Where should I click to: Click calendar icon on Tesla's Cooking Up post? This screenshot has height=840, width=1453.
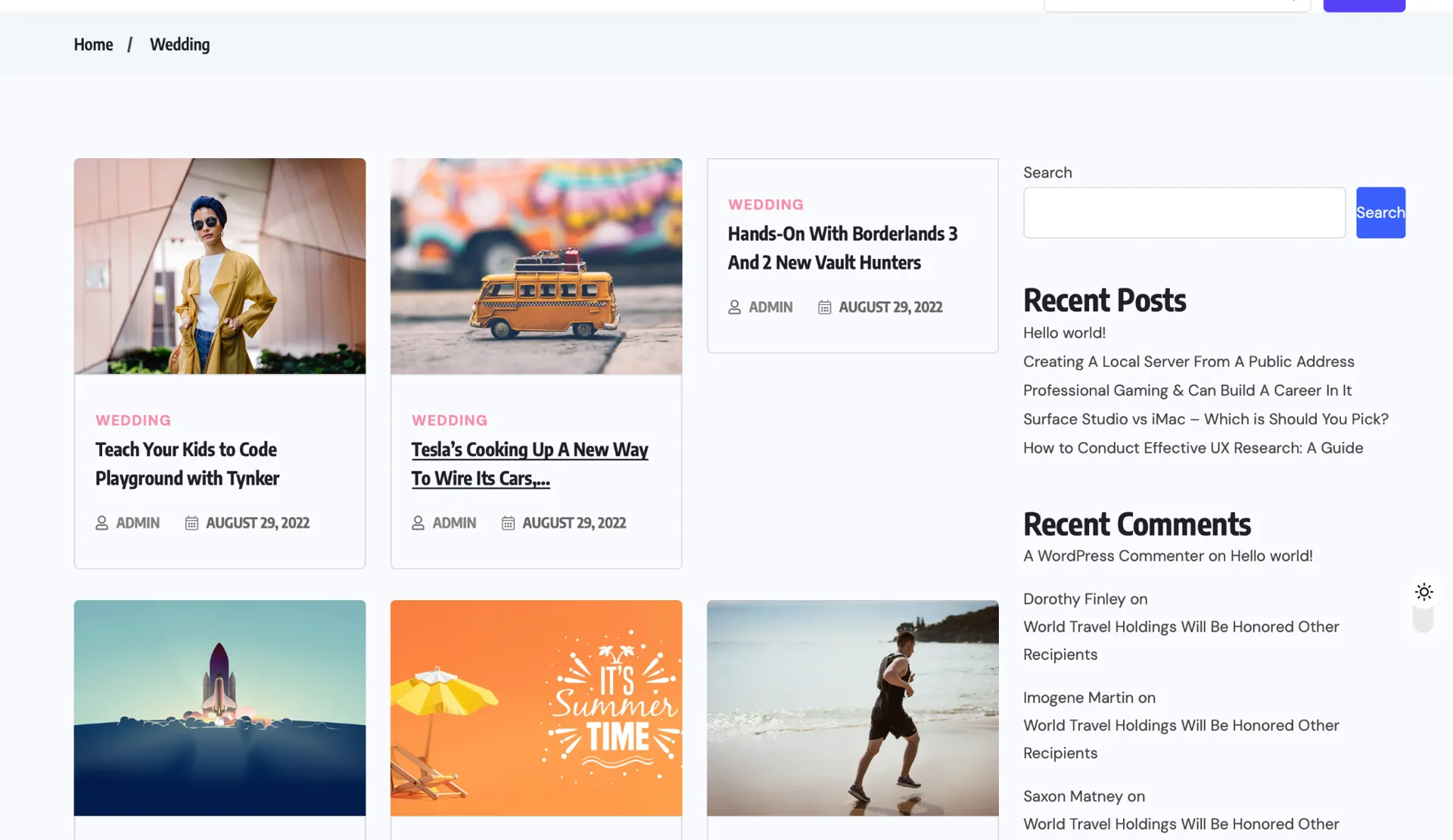pos(508,523)
